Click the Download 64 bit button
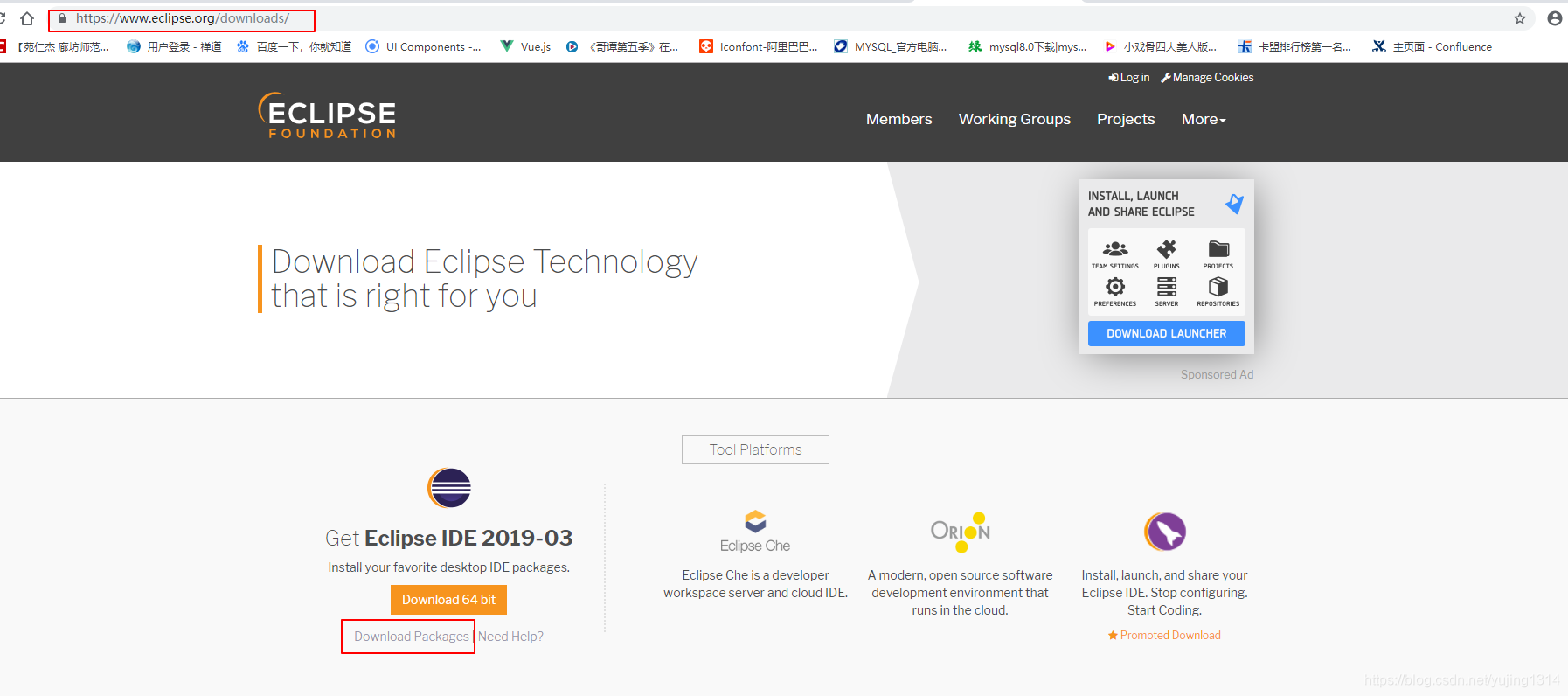 click(448, 600)
